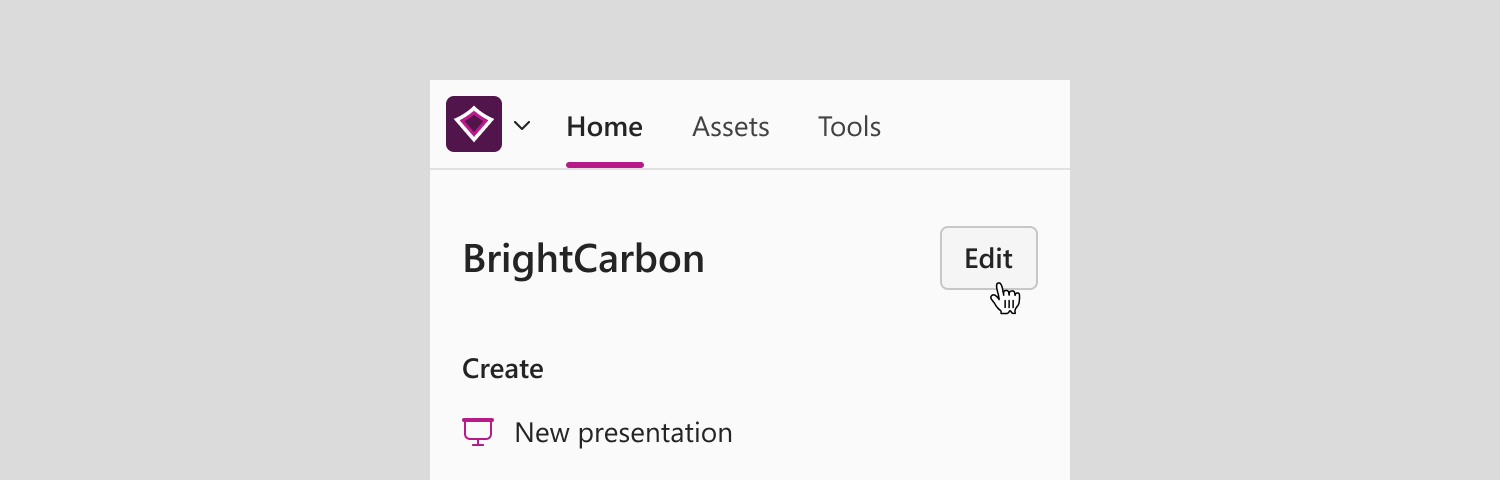Click the magenta easel icon for New presentation
Viewport: 1500px width, 480px height.
click(x=478, y=431)
